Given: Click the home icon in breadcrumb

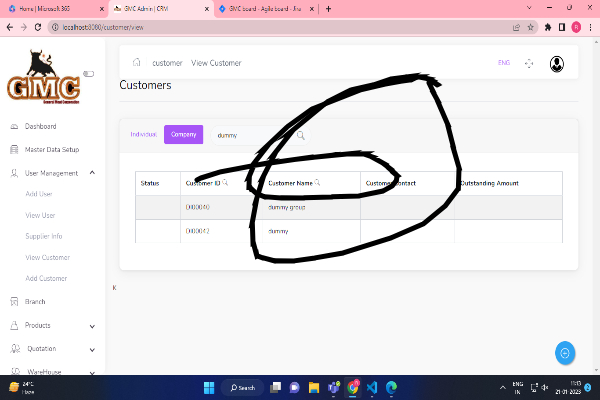Looking at the screenshot, I should (x=136, y=62).
